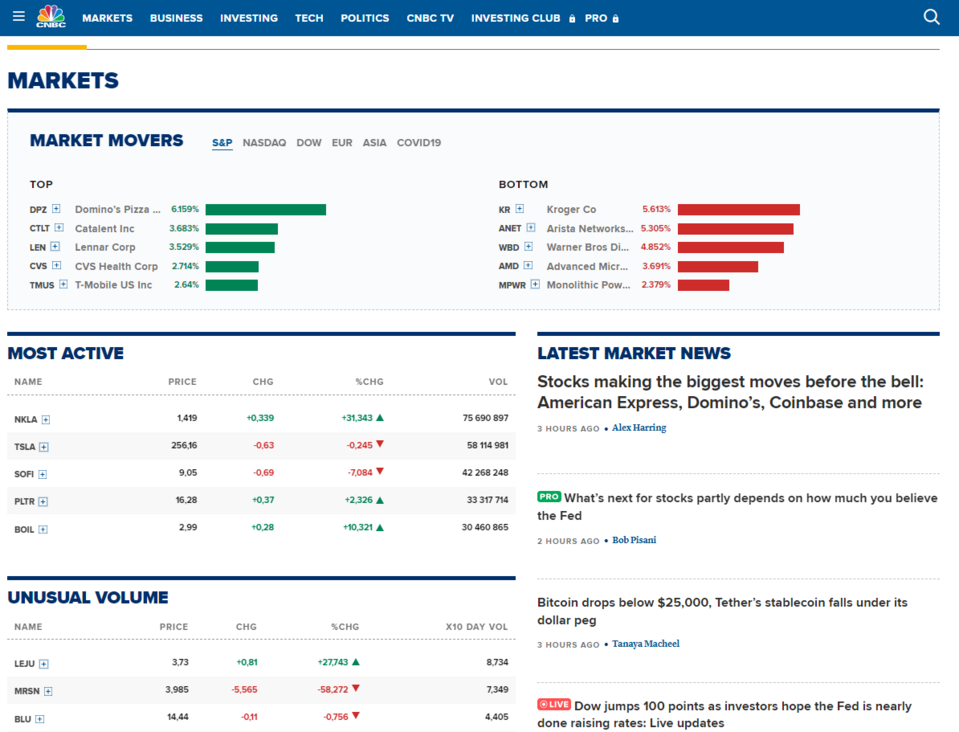This screenshot has width=959, height=732.
Task: Add NKLA to watchlist plus icon
Action: 46,420
